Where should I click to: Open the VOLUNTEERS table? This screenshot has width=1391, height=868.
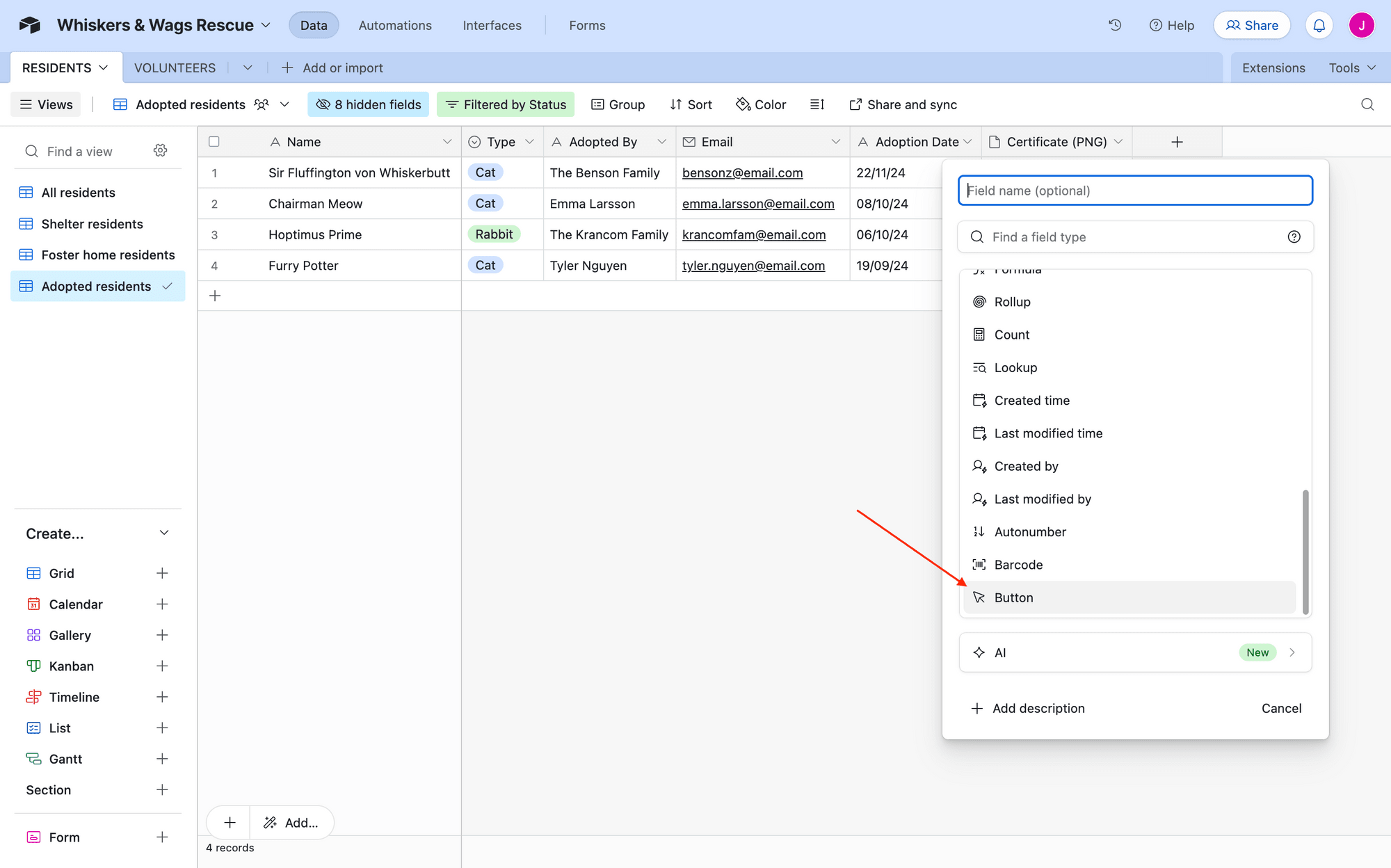pyautogui.click(x=175, y=67)
